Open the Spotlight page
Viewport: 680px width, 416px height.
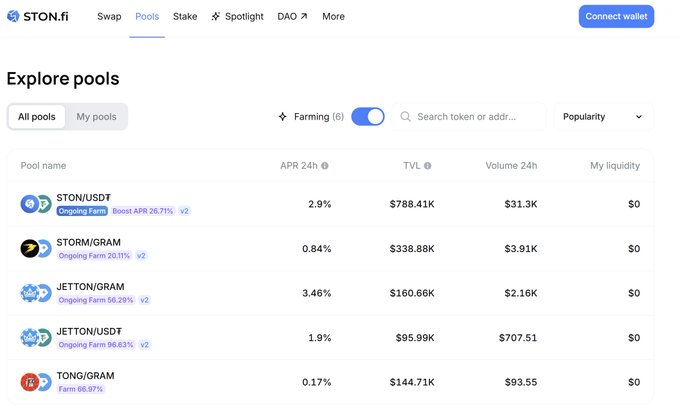click(238, 16)
